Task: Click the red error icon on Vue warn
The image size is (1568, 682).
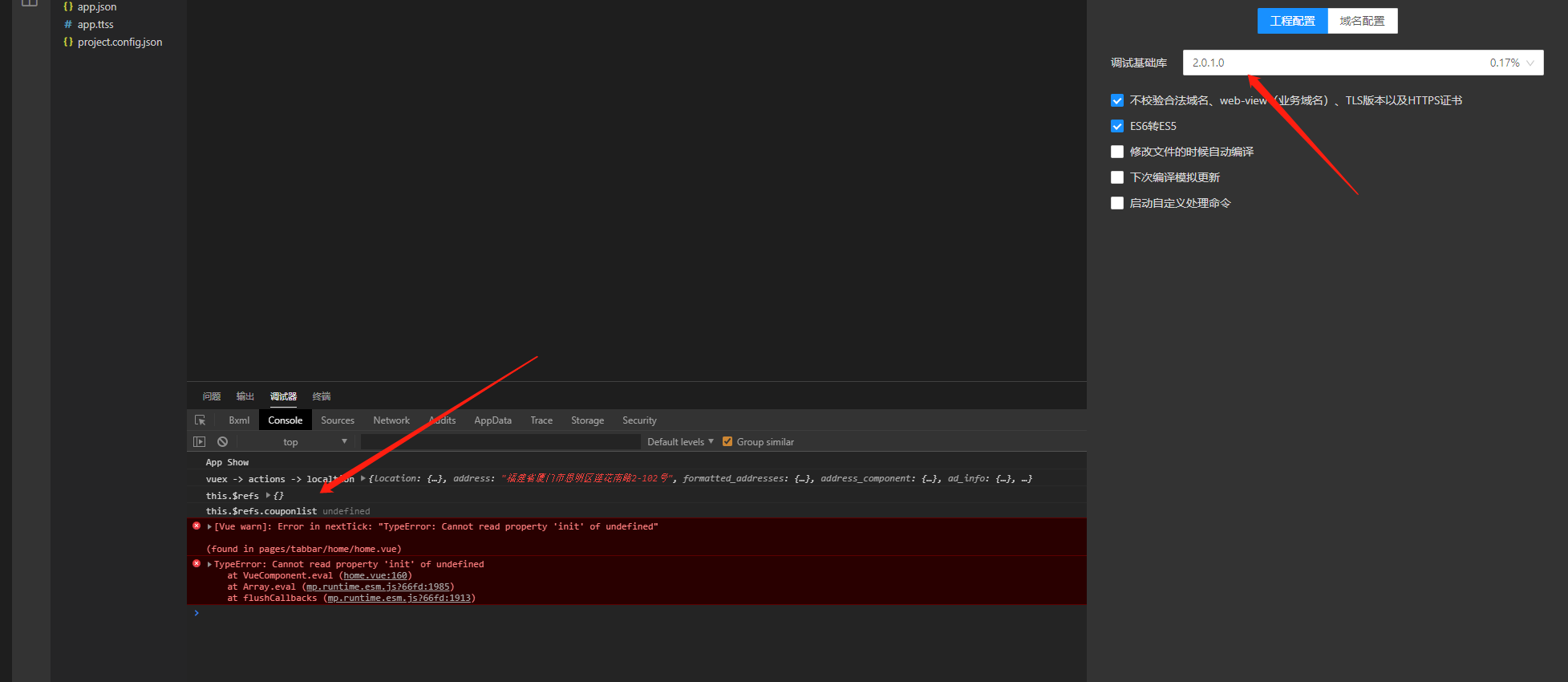Action: point(197,526)
